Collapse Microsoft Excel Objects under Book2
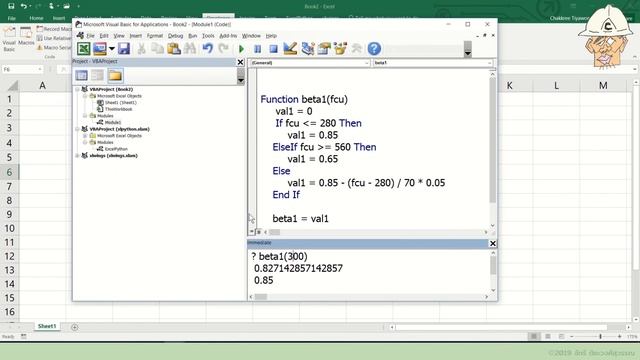 [85, 96]
